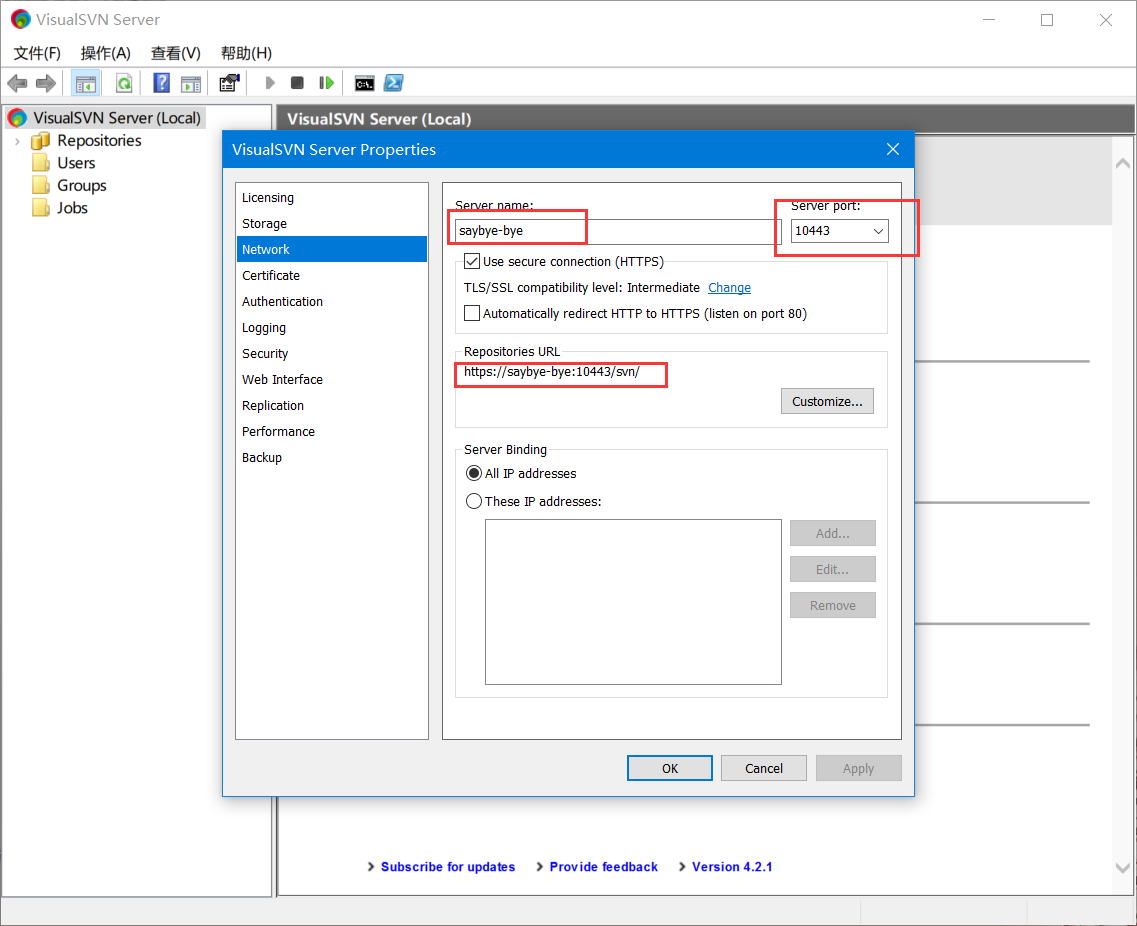Select the Network page
Image resolution: width=1137 pixels, height=926 pixels.
[x=331, y=249]
